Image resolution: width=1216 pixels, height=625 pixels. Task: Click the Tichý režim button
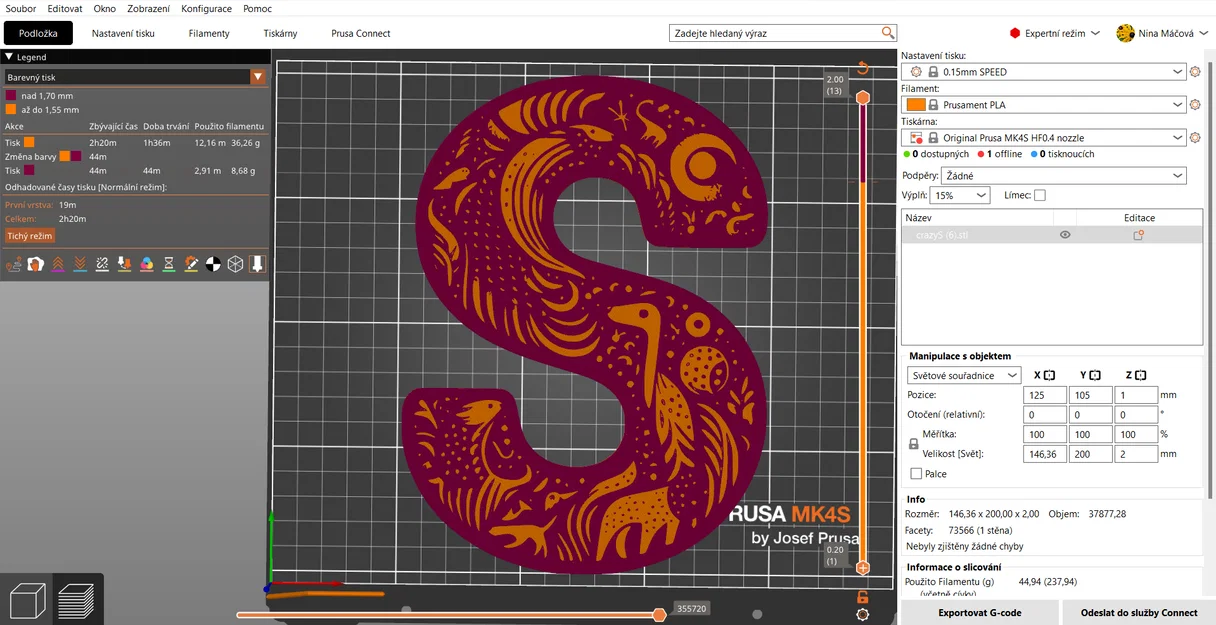(x=30, y=236)
